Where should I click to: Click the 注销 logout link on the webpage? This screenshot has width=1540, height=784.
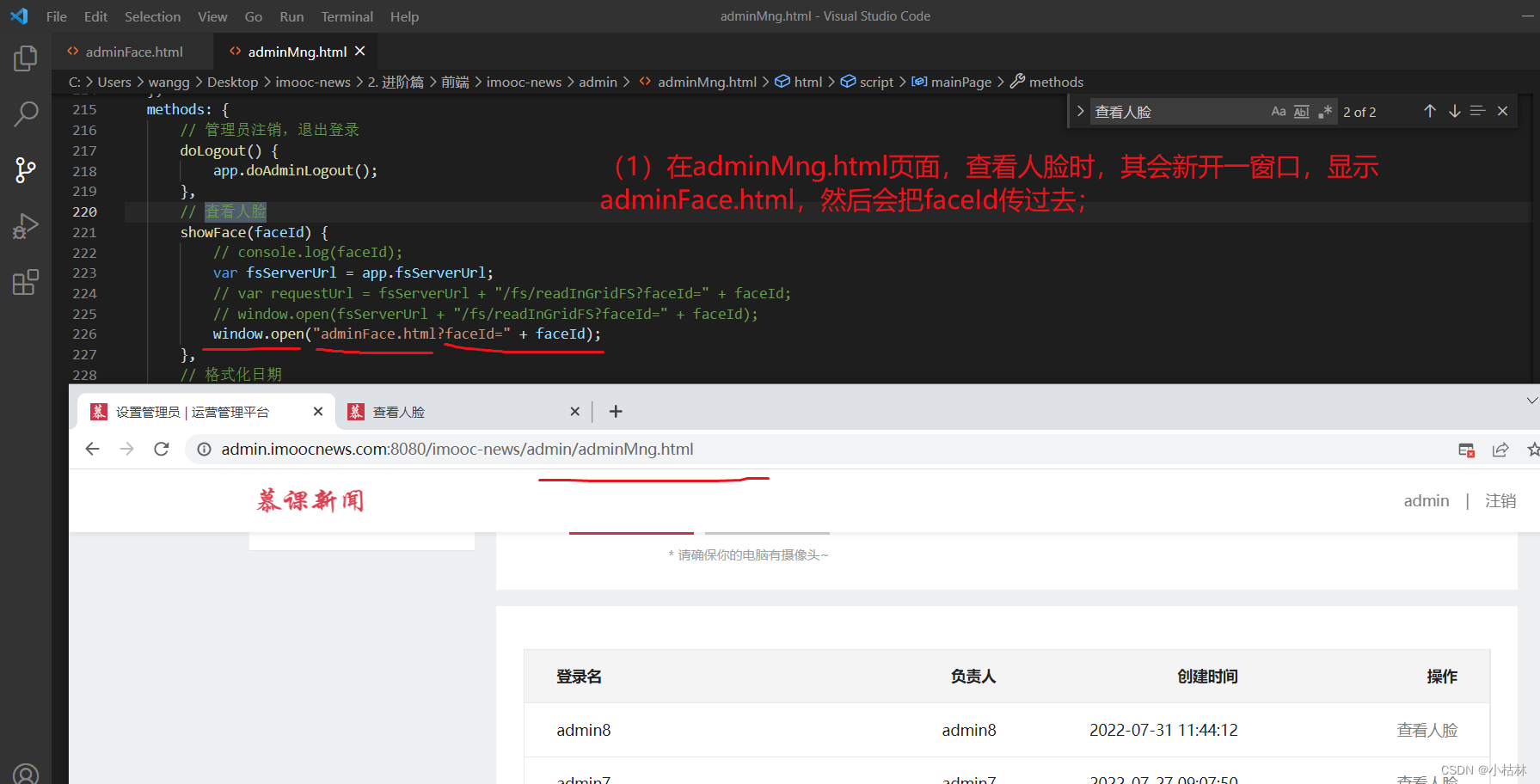pos(1501,500)
